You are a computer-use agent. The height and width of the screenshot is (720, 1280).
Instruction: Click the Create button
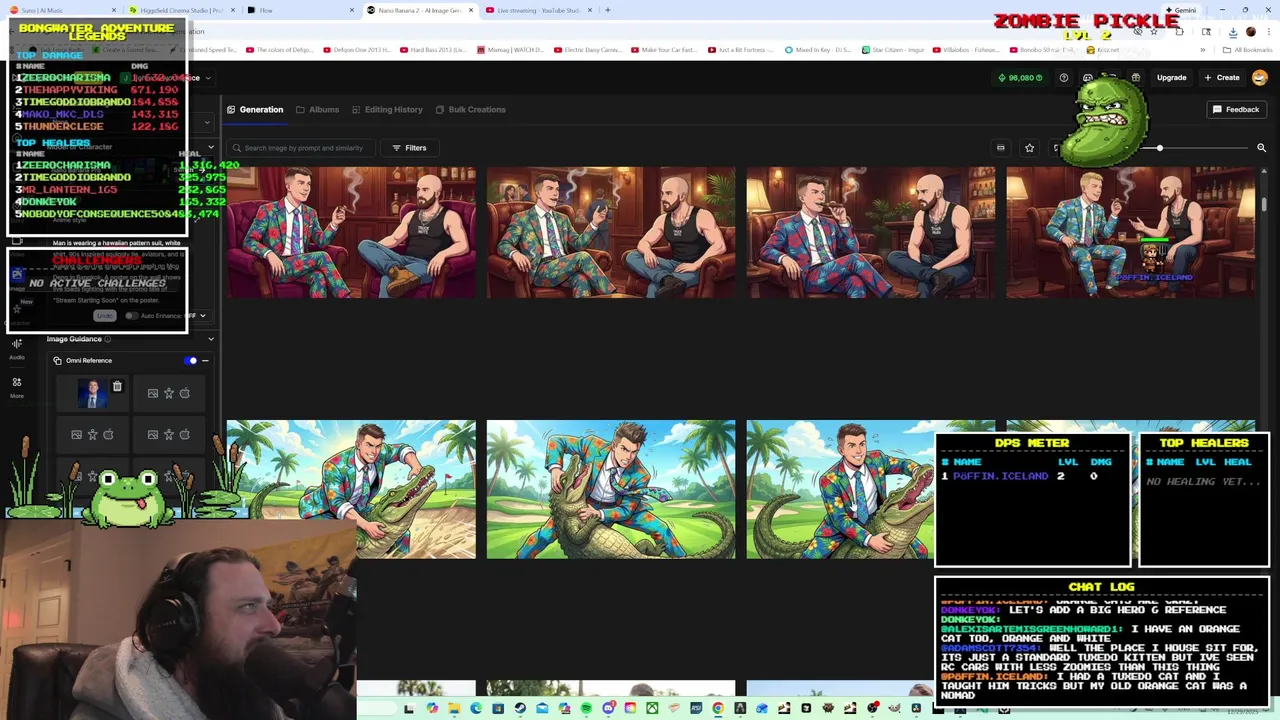click(x=1221, y=77)
